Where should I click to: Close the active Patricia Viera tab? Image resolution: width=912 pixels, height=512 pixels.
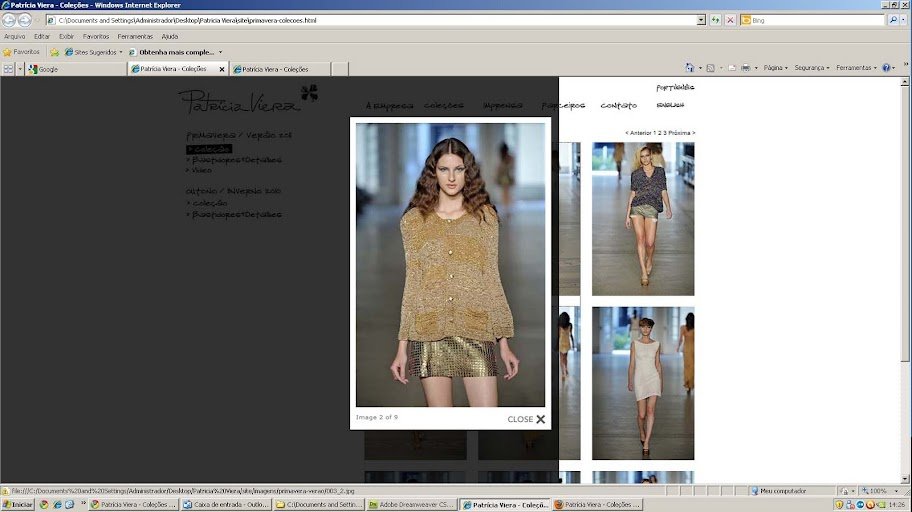pyautogui.click(x=222, y=69)
